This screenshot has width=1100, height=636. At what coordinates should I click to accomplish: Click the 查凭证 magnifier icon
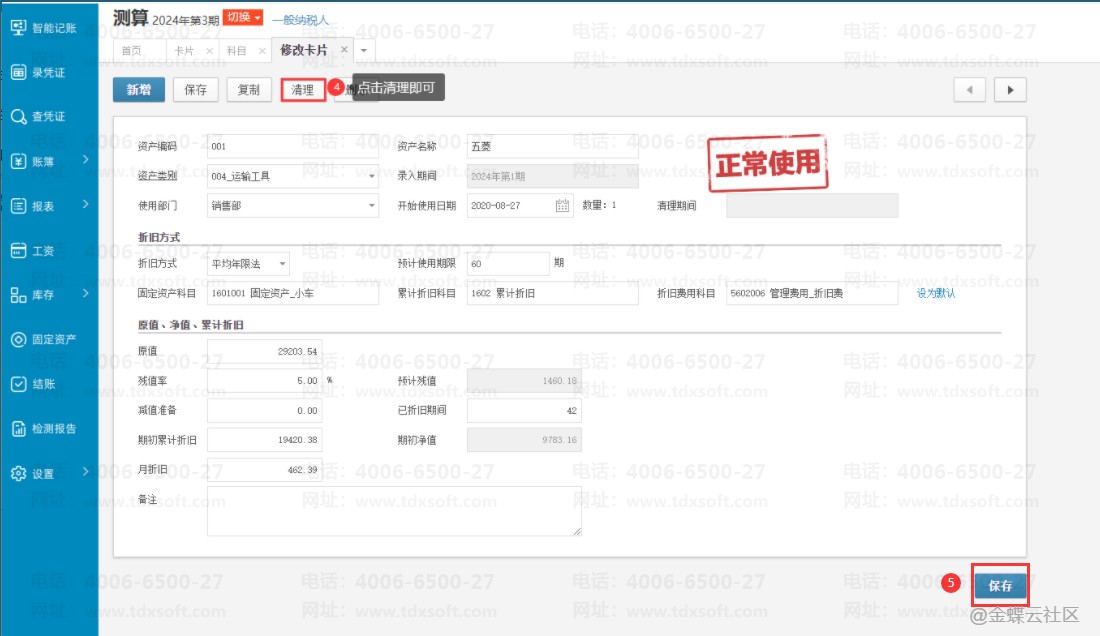[18, 117]
